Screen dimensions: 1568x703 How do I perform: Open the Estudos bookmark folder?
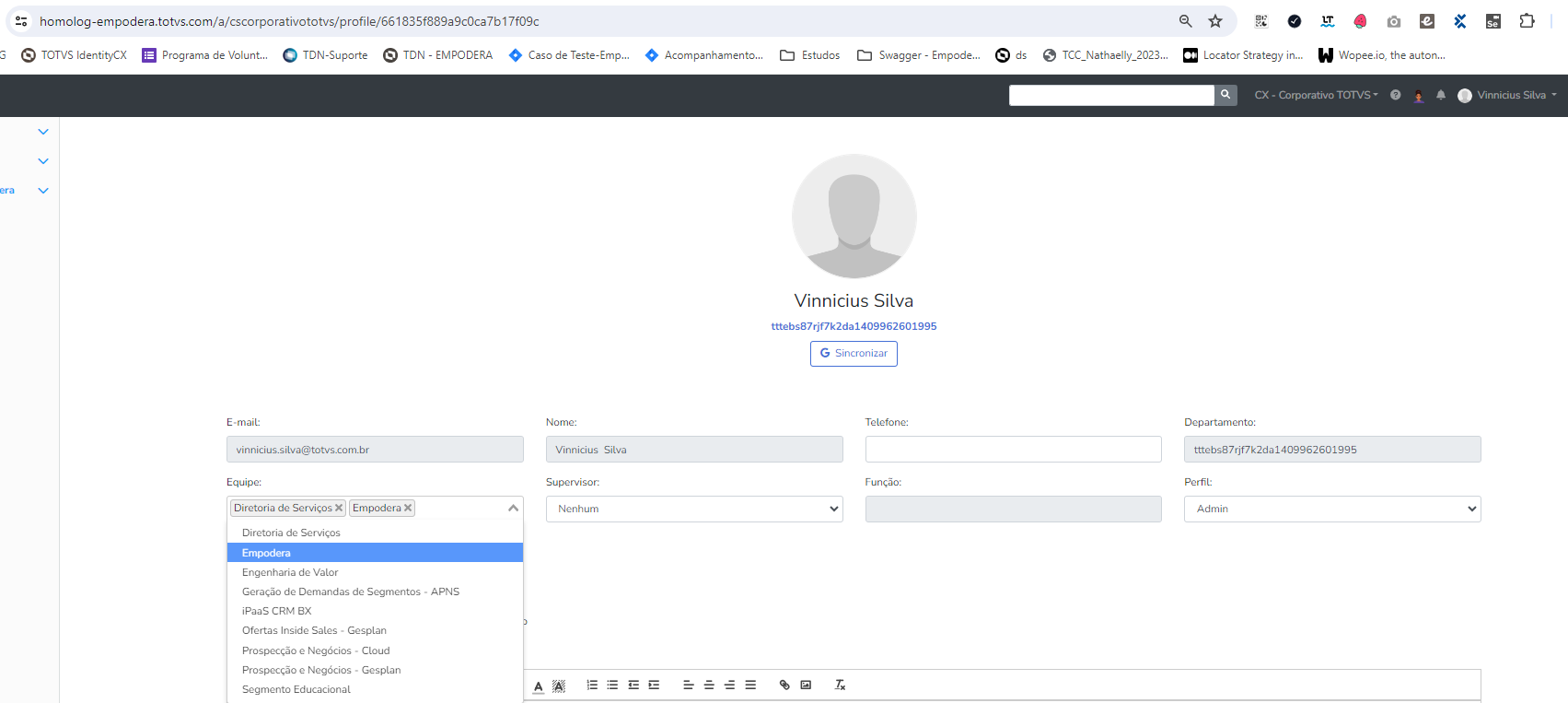coord(810,55)
